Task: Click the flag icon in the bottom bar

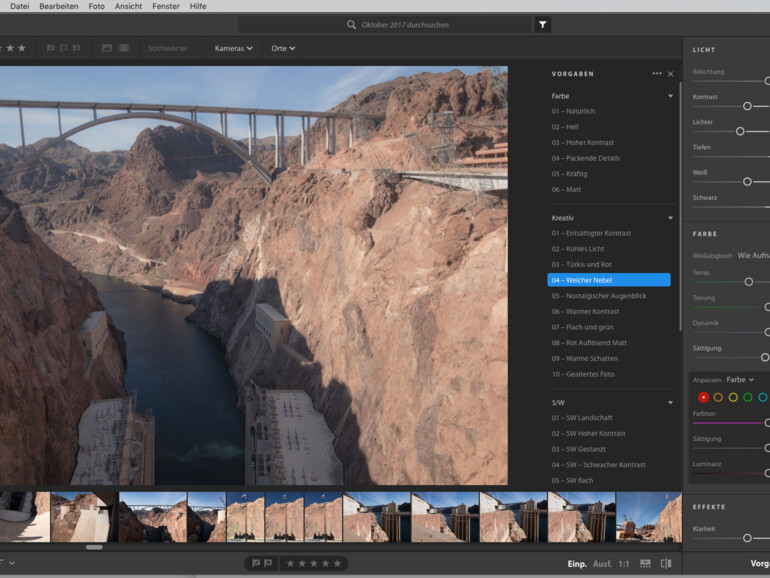Action: [256, 563]
